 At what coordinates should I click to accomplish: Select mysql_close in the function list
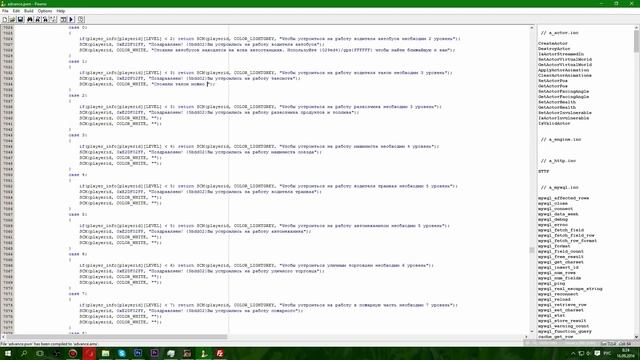[x=553, y=203]
